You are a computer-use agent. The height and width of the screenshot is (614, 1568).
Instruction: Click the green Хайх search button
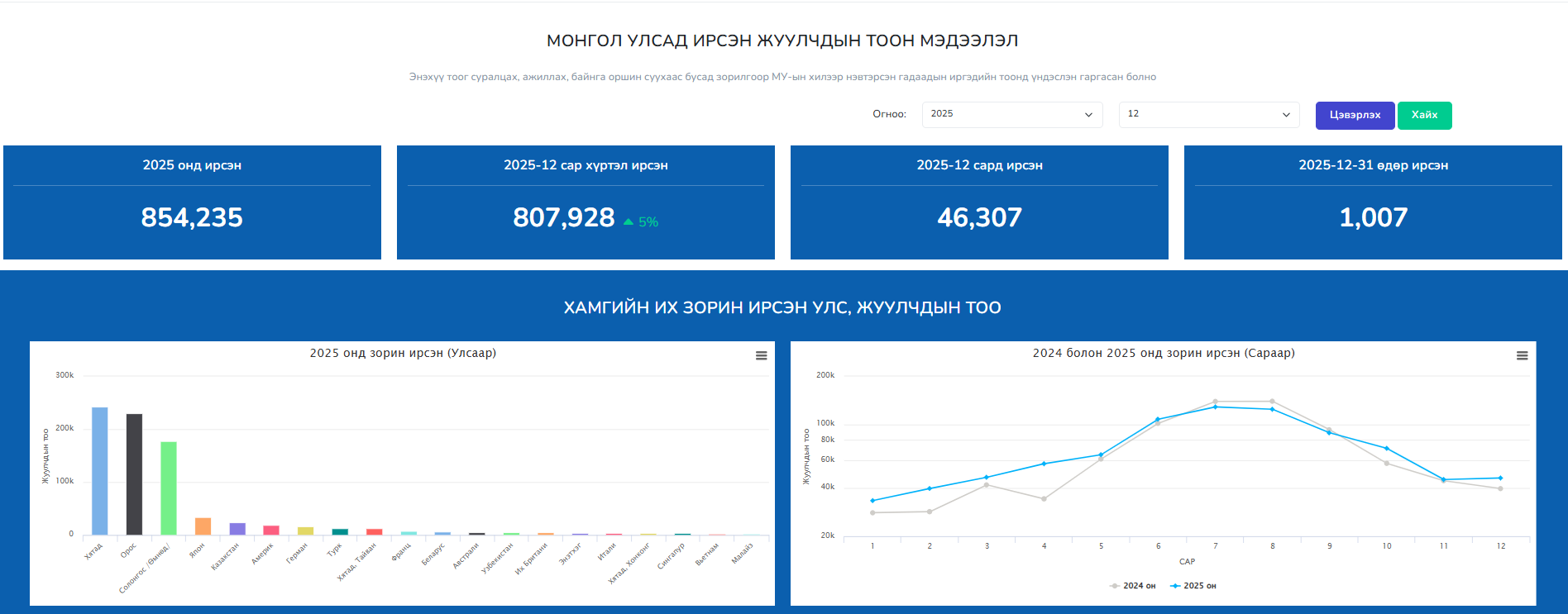(1424, 115)
